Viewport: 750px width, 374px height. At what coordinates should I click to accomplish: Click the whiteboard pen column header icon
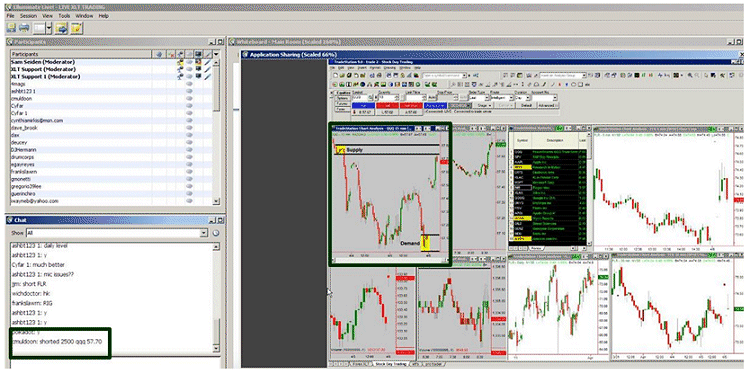click(208, 54)
